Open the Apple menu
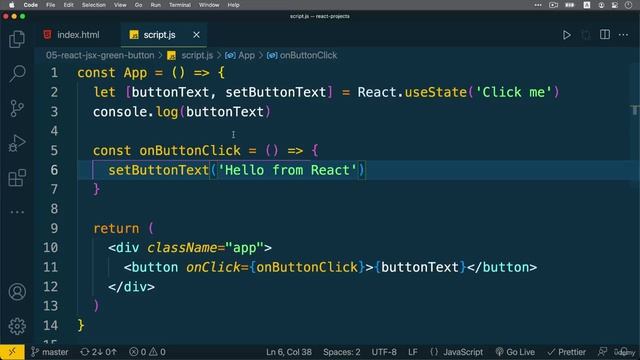 click(x=11, y=5)
